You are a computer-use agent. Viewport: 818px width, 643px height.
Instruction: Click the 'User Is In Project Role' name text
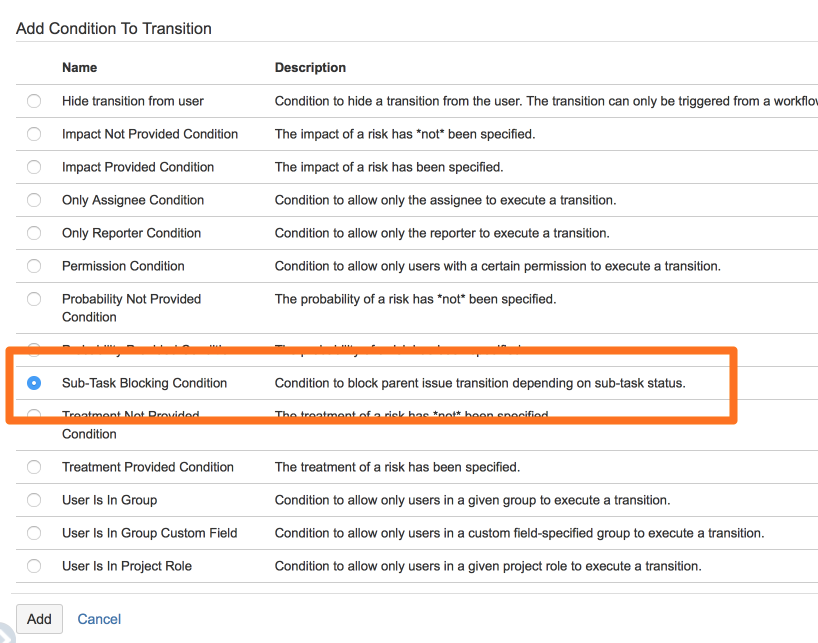coord(127,566)
